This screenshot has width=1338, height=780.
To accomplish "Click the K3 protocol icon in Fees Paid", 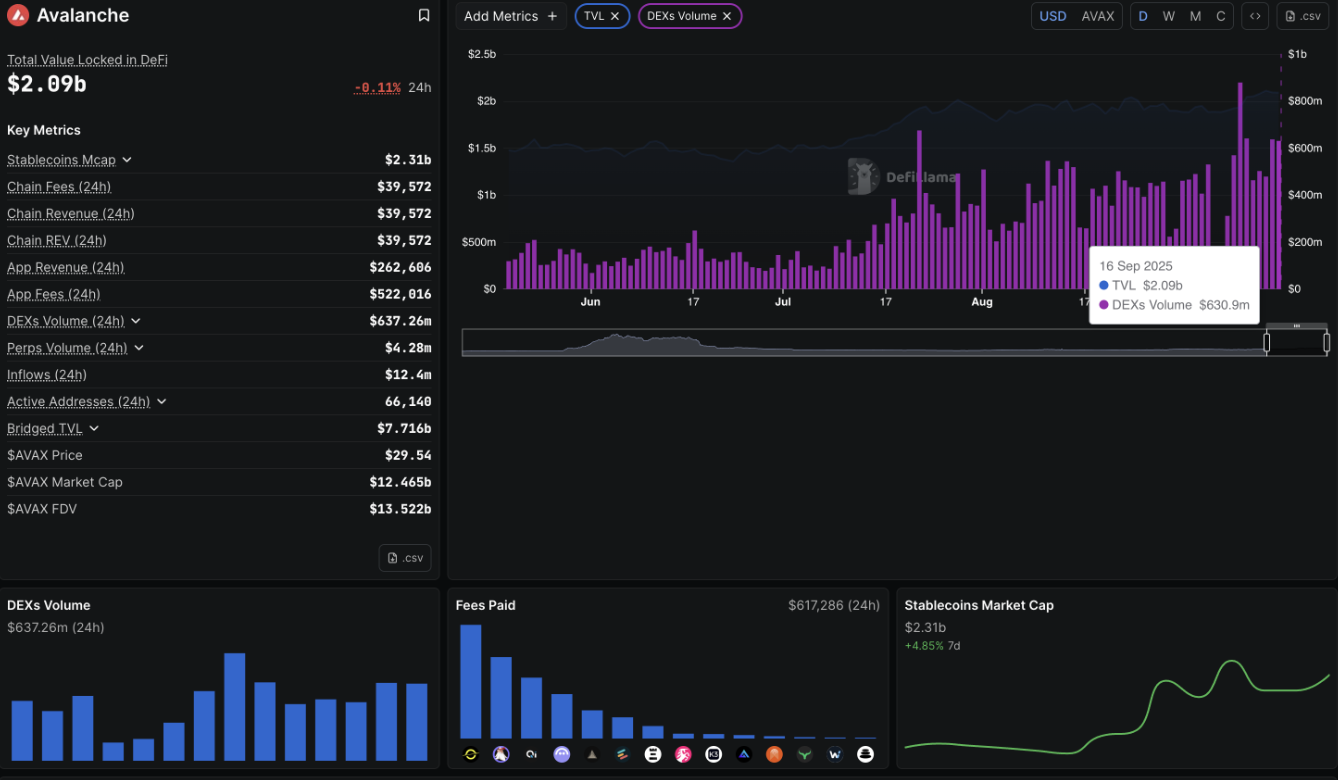I will pyautogui.click(x=713, y=754).
